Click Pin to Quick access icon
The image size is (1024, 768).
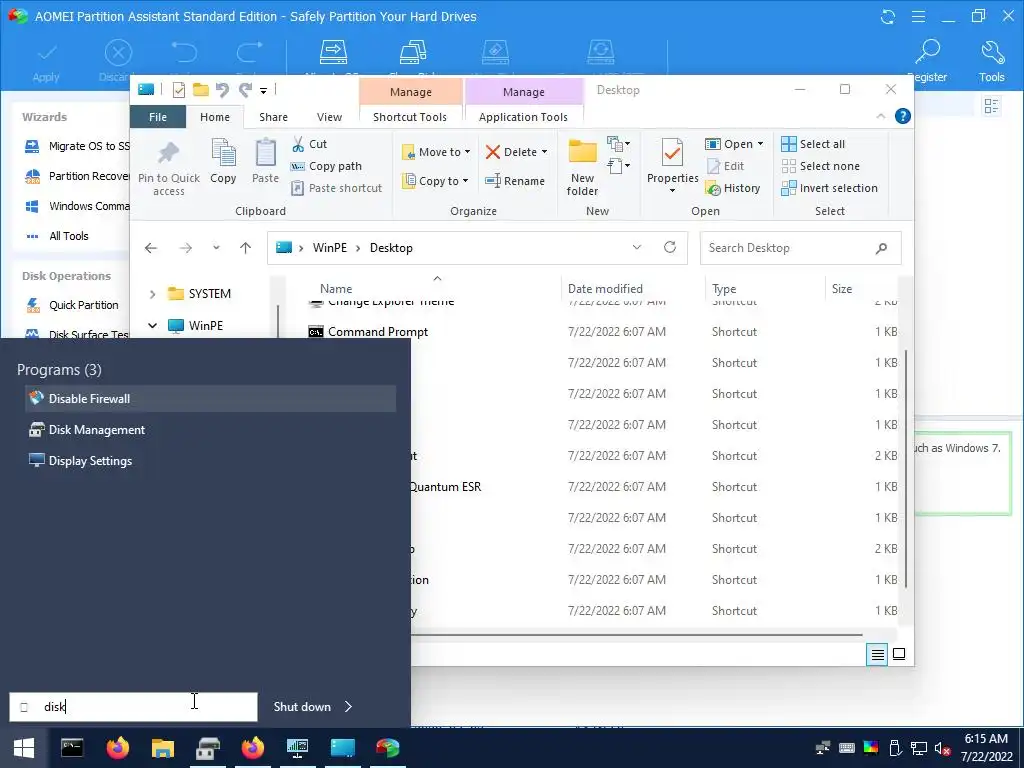[168, 154]
